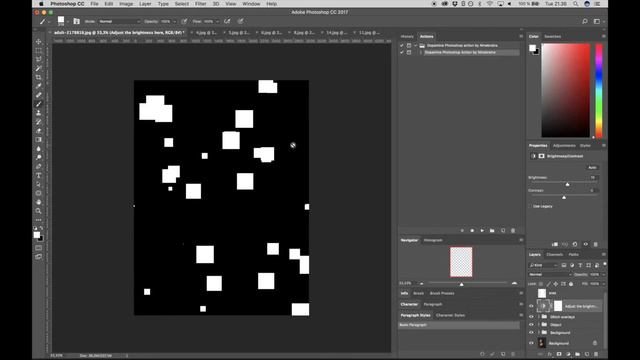Open the brush settings panel toggle

click(x=76, y=21)
